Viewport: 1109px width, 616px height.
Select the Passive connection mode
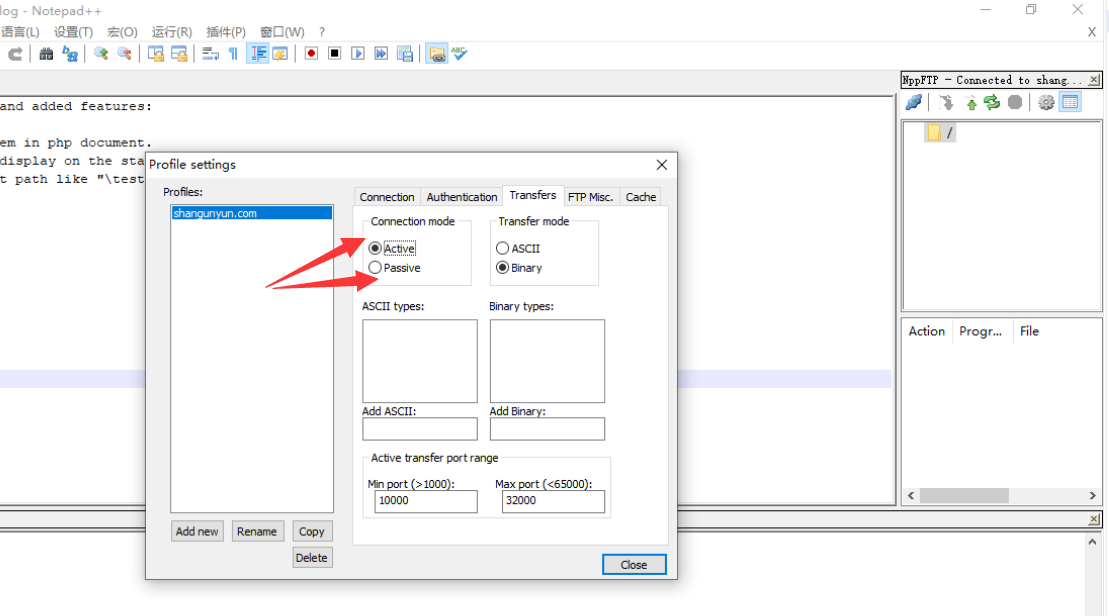click(x=376, y=268)
